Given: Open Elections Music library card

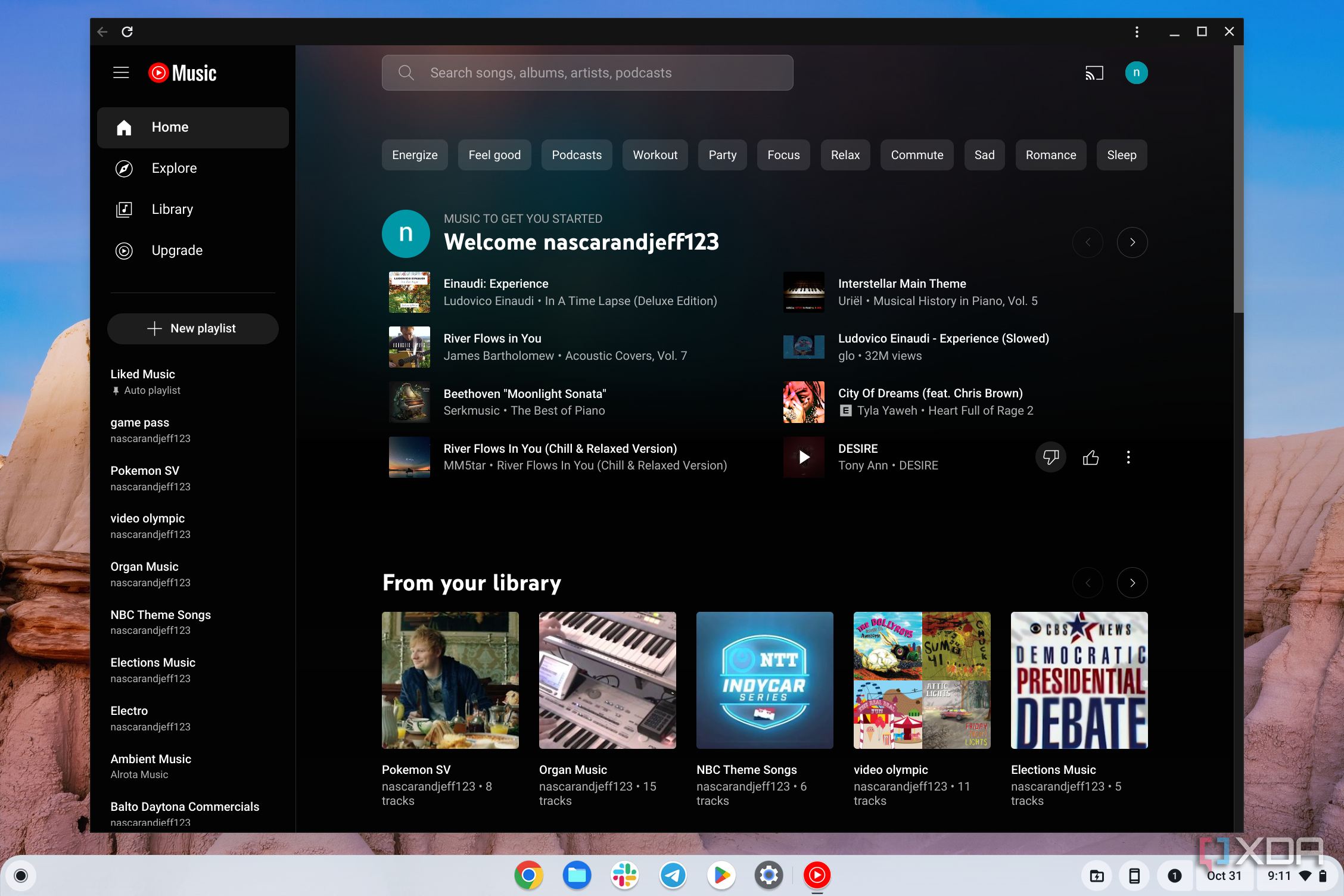Looking at the screenshot, I should pos(1079,680).
